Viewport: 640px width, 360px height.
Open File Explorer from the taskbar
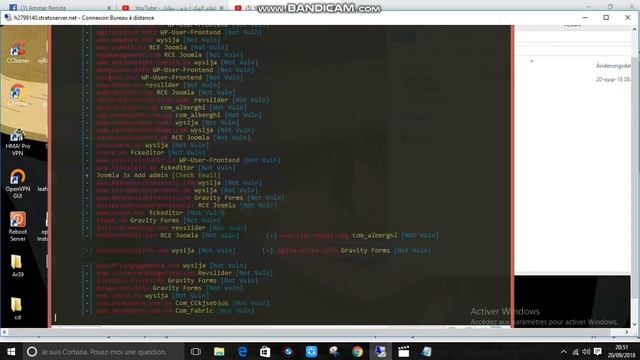219,351
